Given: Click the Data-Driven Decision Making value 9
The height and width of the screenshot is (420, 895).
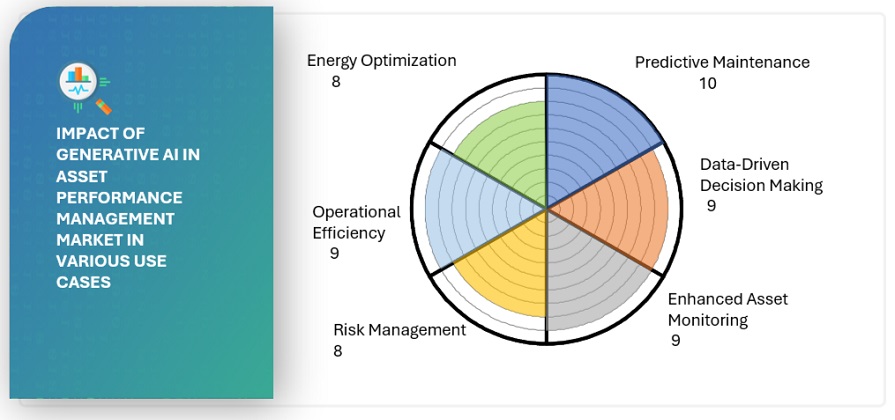Looking at the screenshot, I should [710, 206].
